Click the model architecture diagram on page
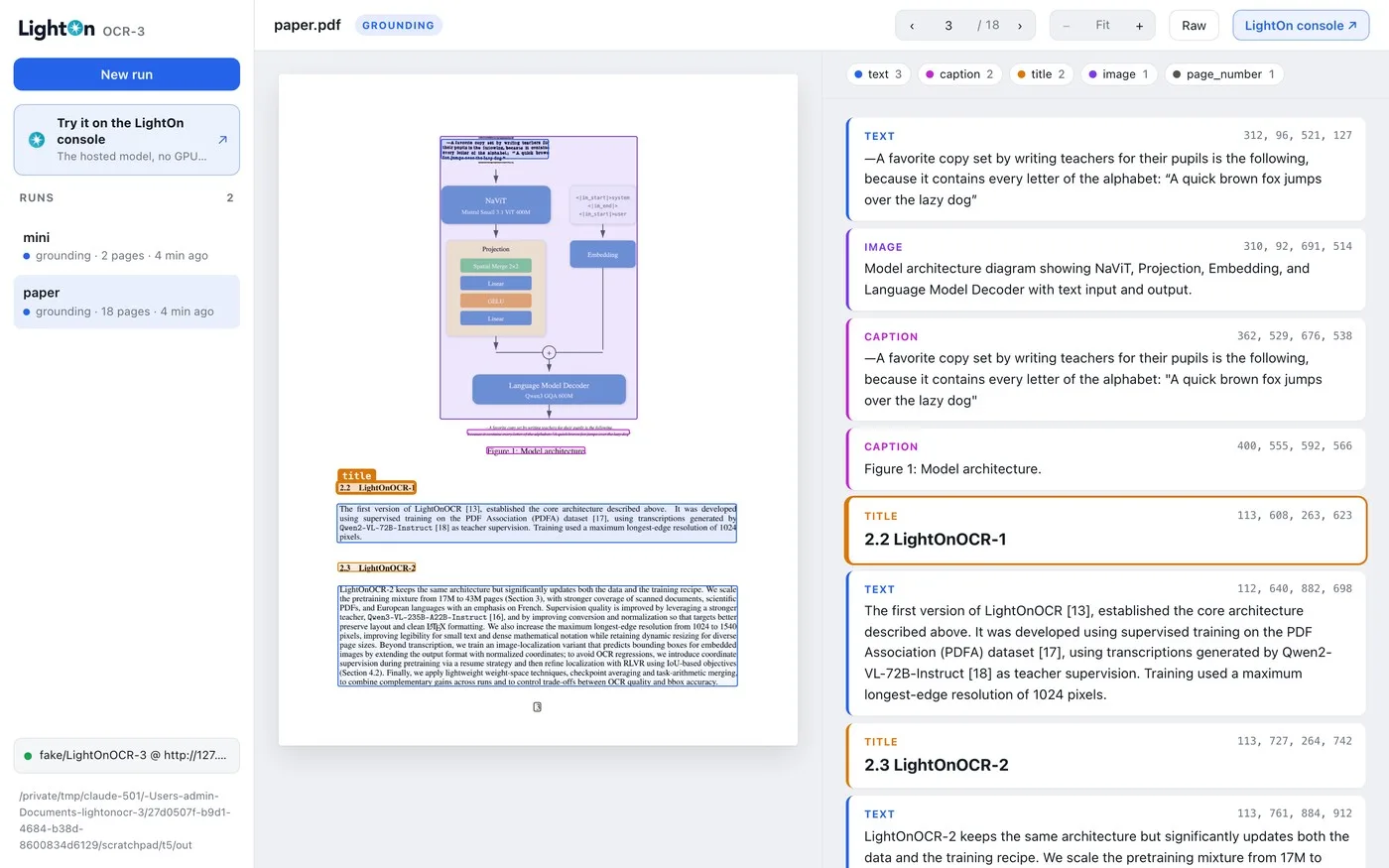Image resolution: width=1389 pixels, height=868 pixels. 539,278
